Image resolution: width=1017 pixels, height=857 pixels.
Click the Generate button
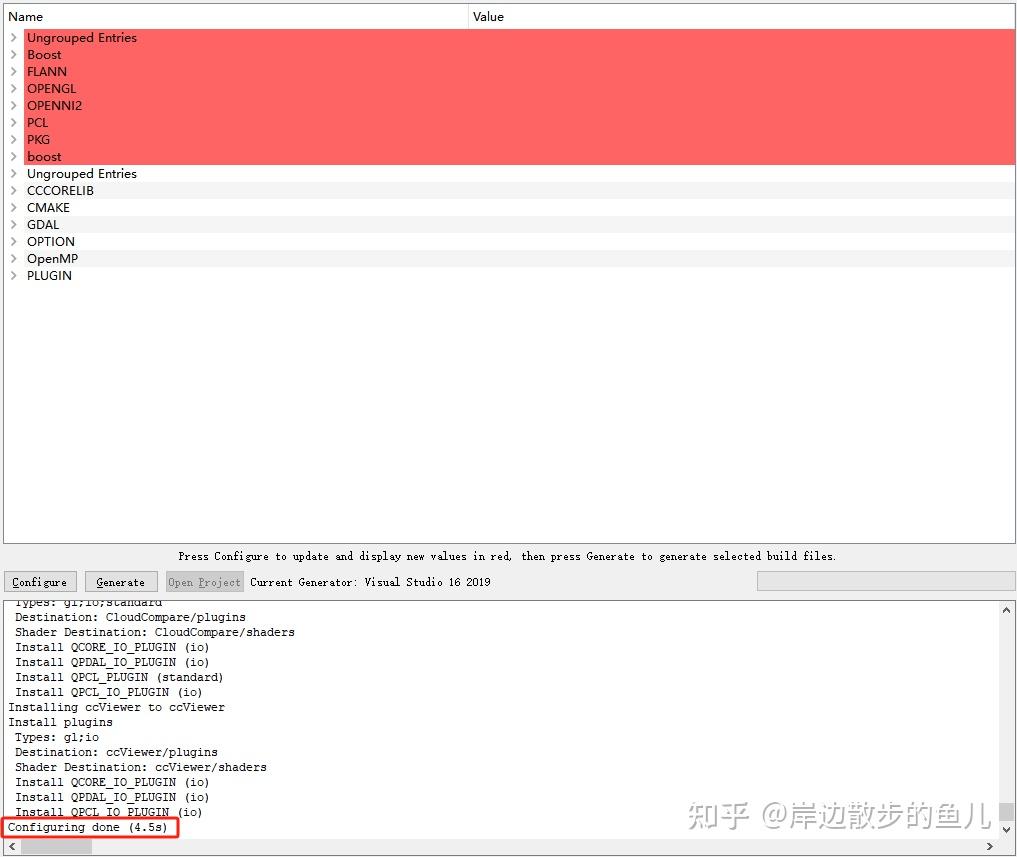pyautogui.click(x=121, y=582)
